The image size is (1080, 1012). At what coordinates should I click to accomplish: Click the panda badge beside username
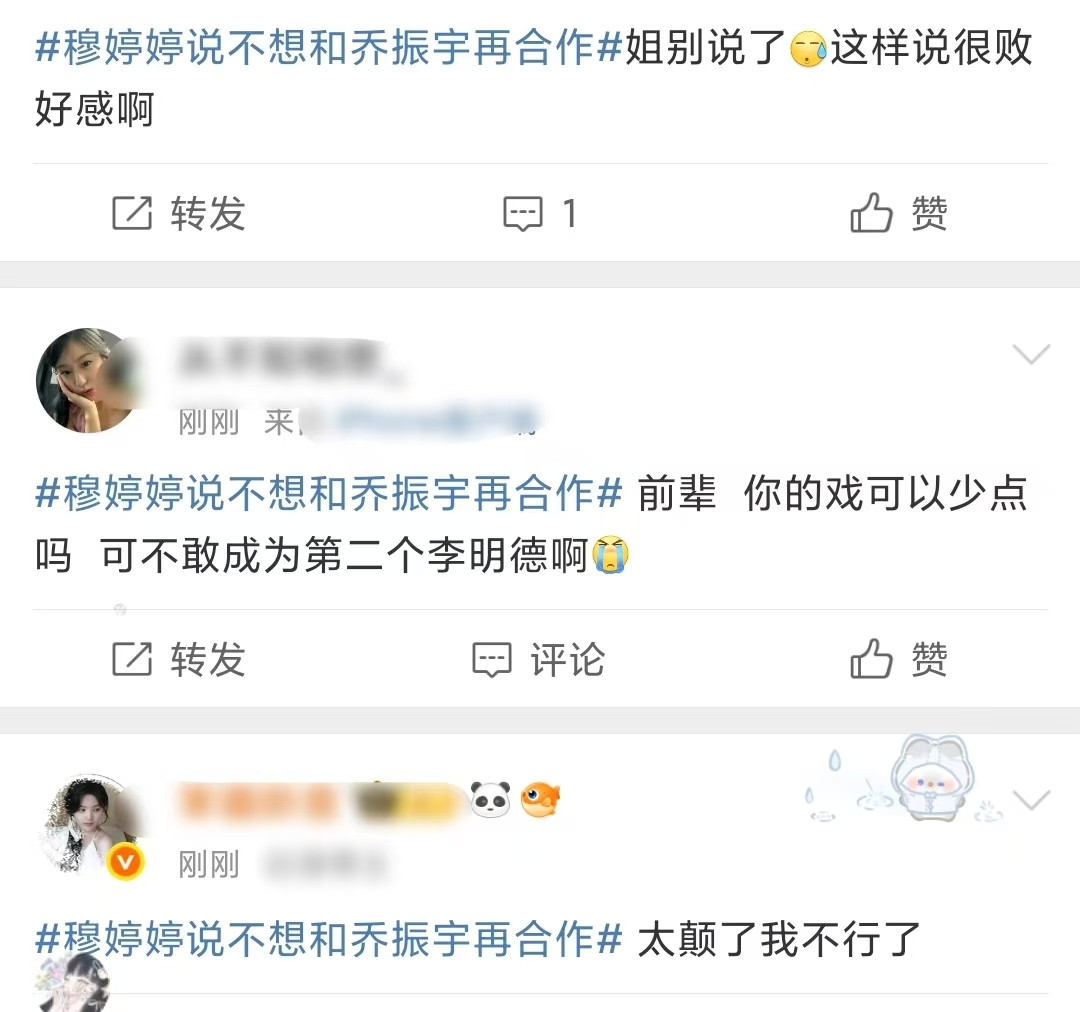point(490,799)
